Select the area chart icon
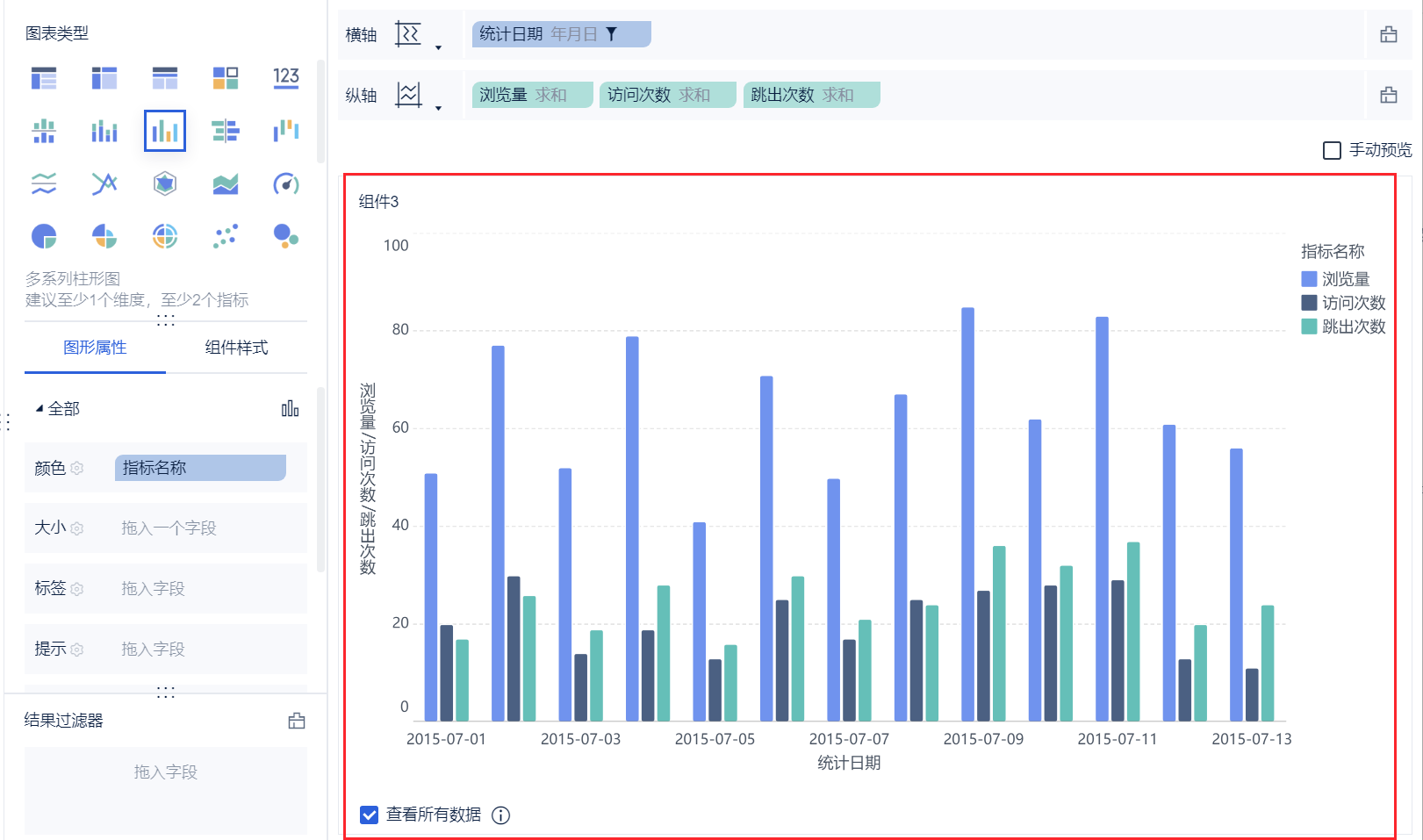The image size is (1423, 840). pyautogui.click(x=226, y=183)
